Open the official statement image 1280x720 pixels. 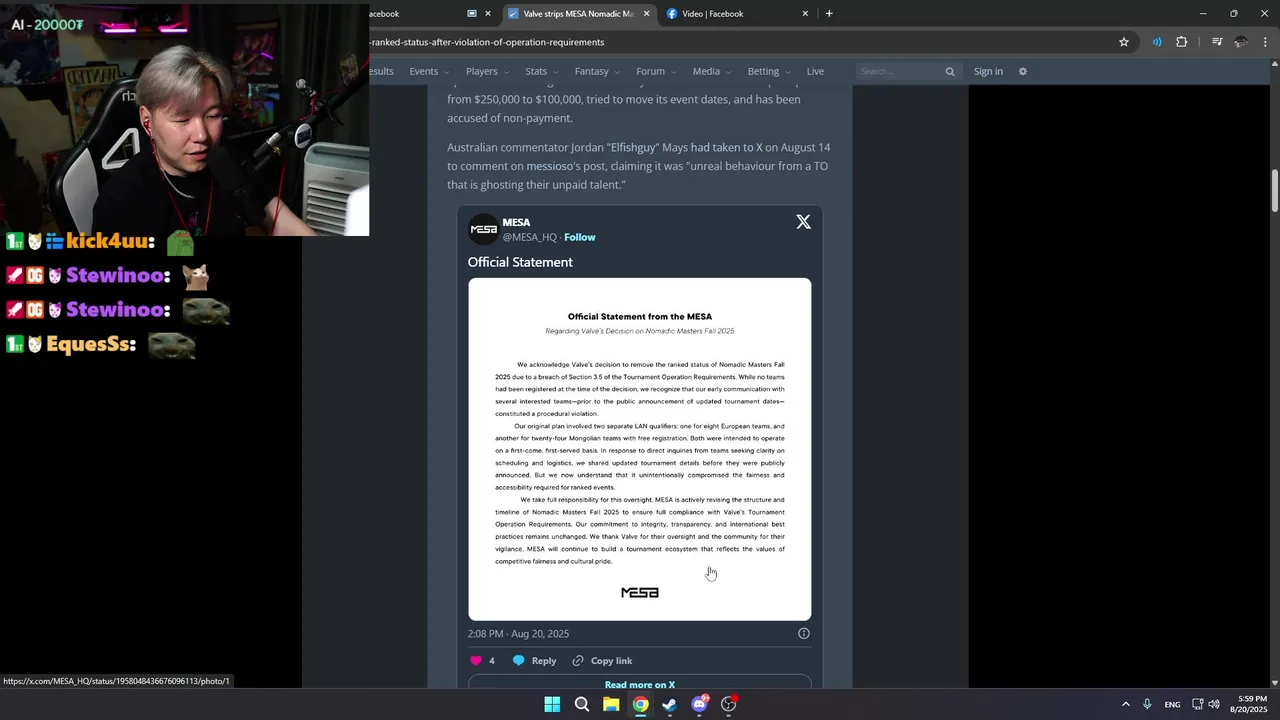coord(640,449)
